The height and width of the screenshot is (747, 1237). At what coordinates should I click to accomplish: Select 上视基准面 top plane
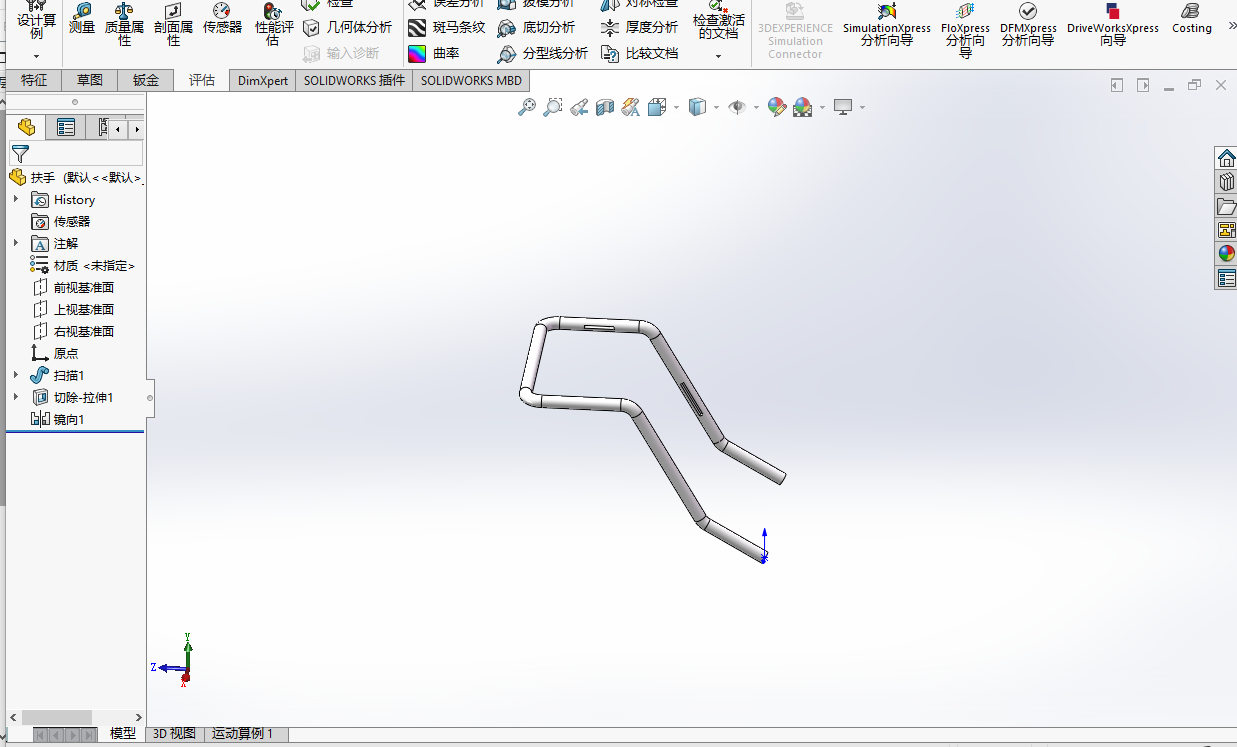coord(73,309)
